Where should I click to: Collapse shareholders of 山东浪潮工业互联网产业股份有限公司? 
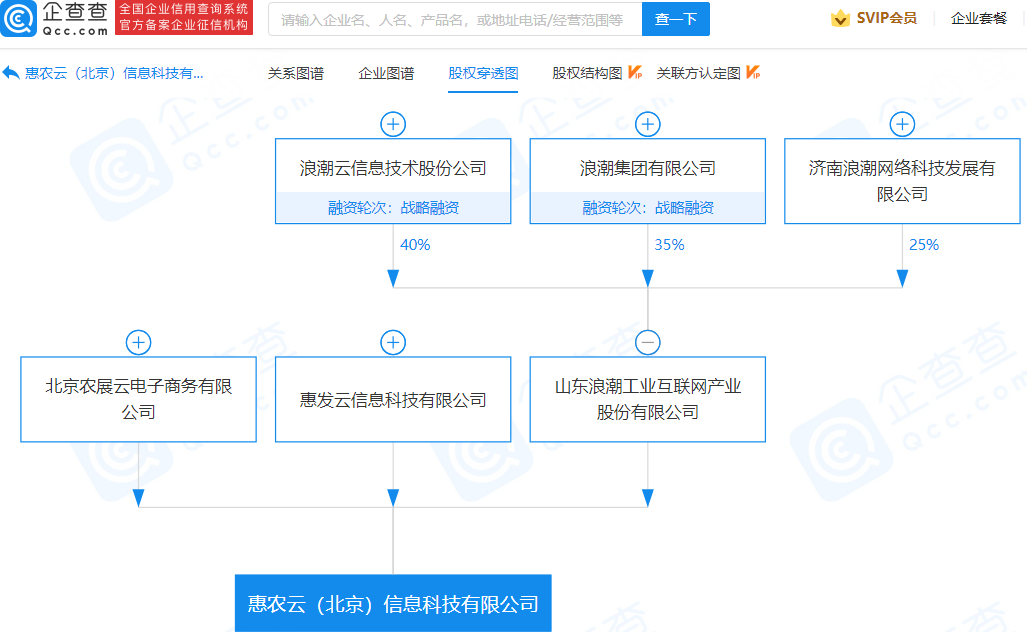tap(648, 342)
